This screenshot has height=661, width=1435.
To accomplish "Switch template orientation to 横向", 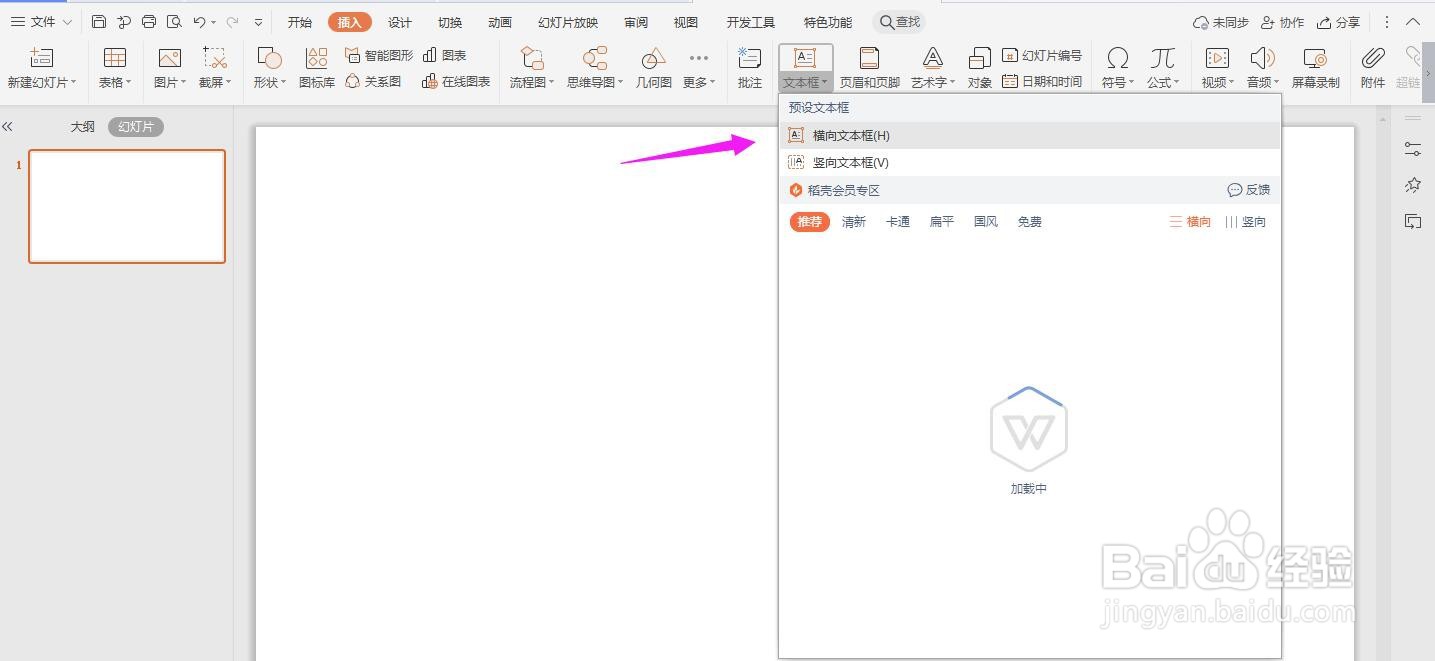I will [x=1190, y=222].
